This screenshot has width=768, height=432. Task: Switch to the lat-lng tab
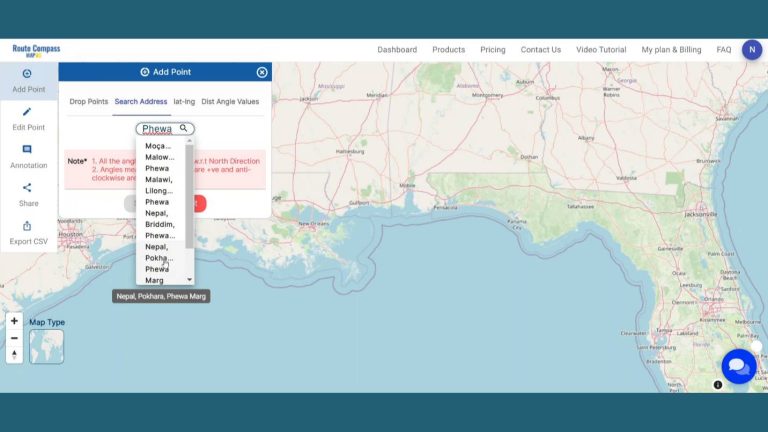(184, 101)
